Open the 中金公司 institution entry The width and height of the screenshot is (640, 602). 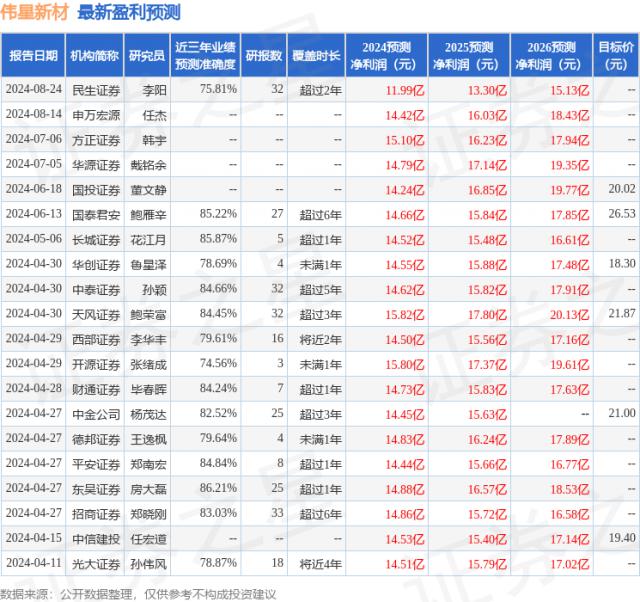(x=95, y=413)
